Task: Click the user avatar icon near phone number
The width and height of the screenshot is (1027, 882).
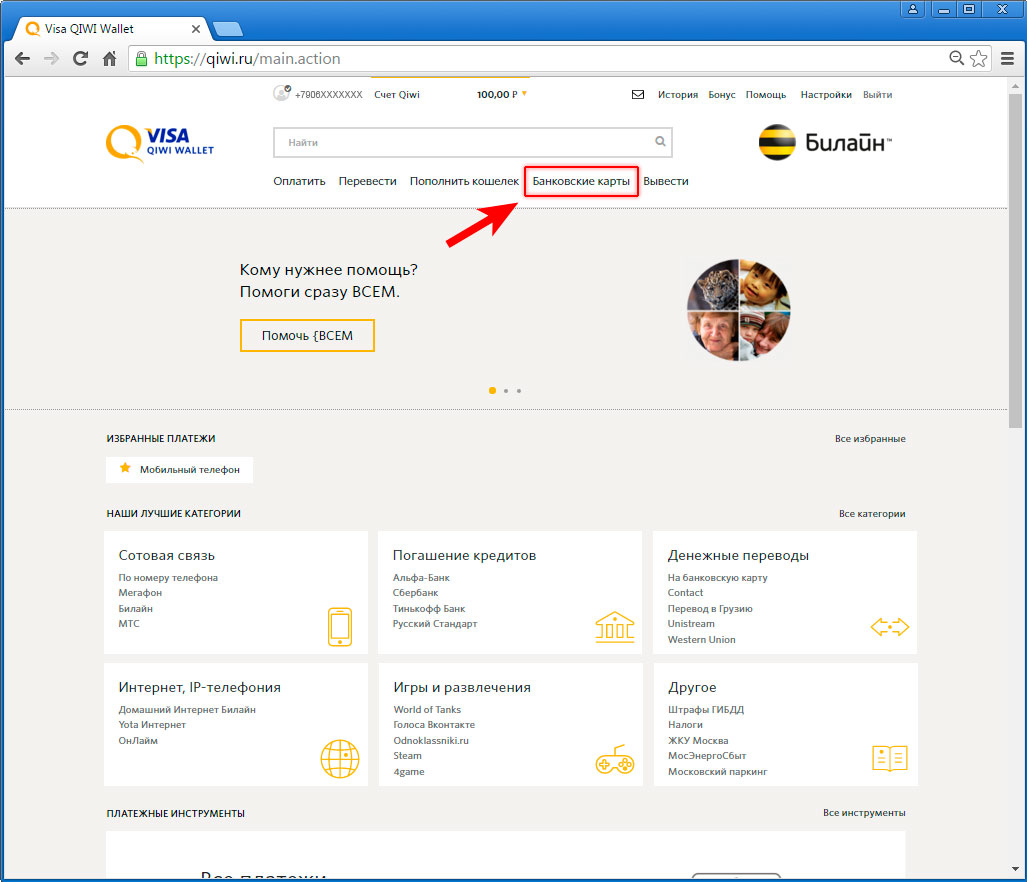Action: click(x=282, y=93)
